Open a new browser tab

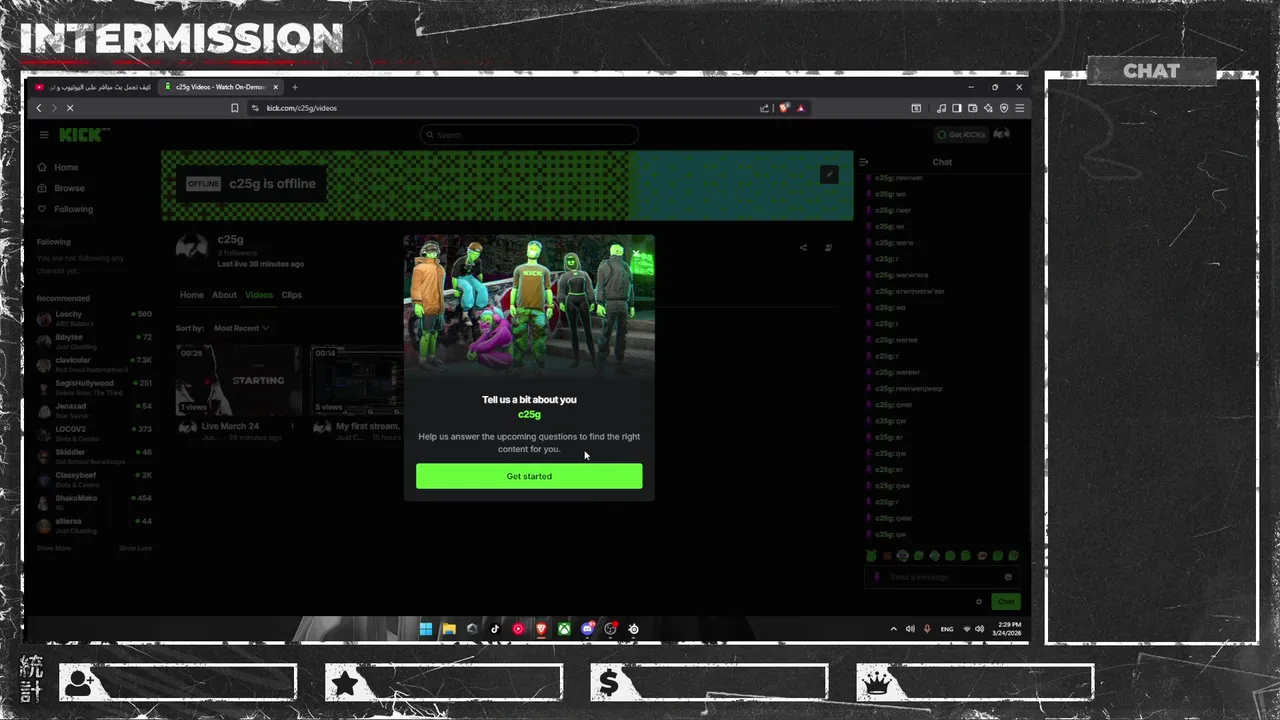[294, 87]
